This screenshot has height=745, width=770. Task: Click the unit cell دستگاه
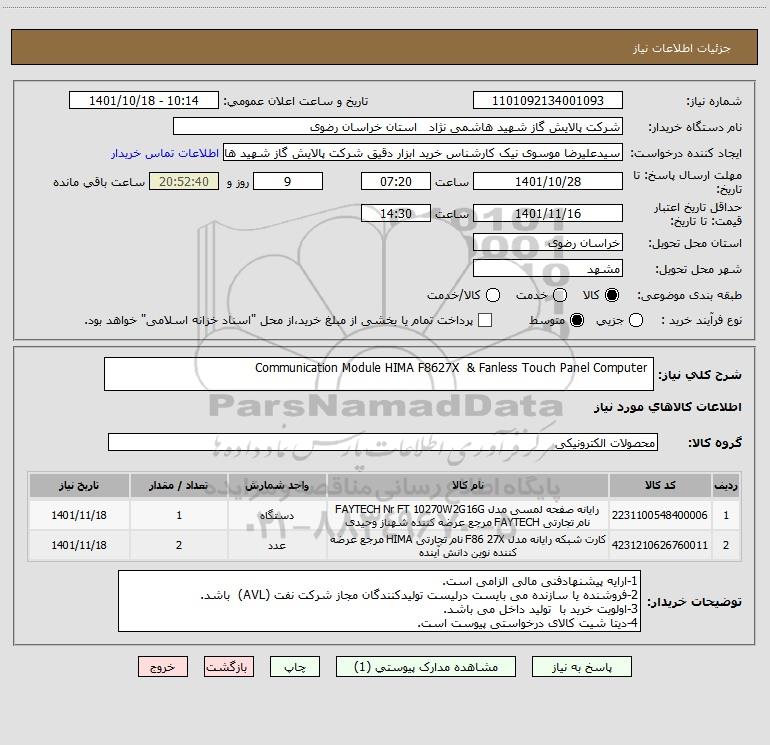click(x=277, y=515)
